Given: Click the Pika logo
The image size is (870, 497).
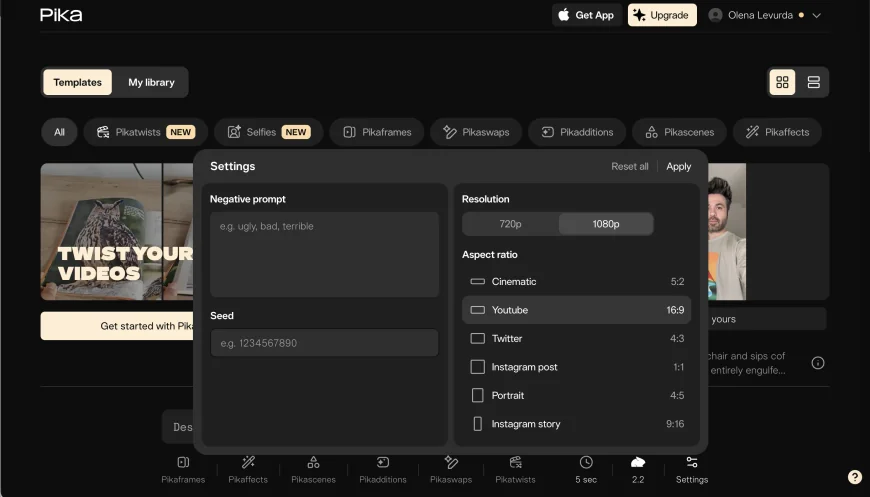Looking at the screenshot, I should (61, 15).
